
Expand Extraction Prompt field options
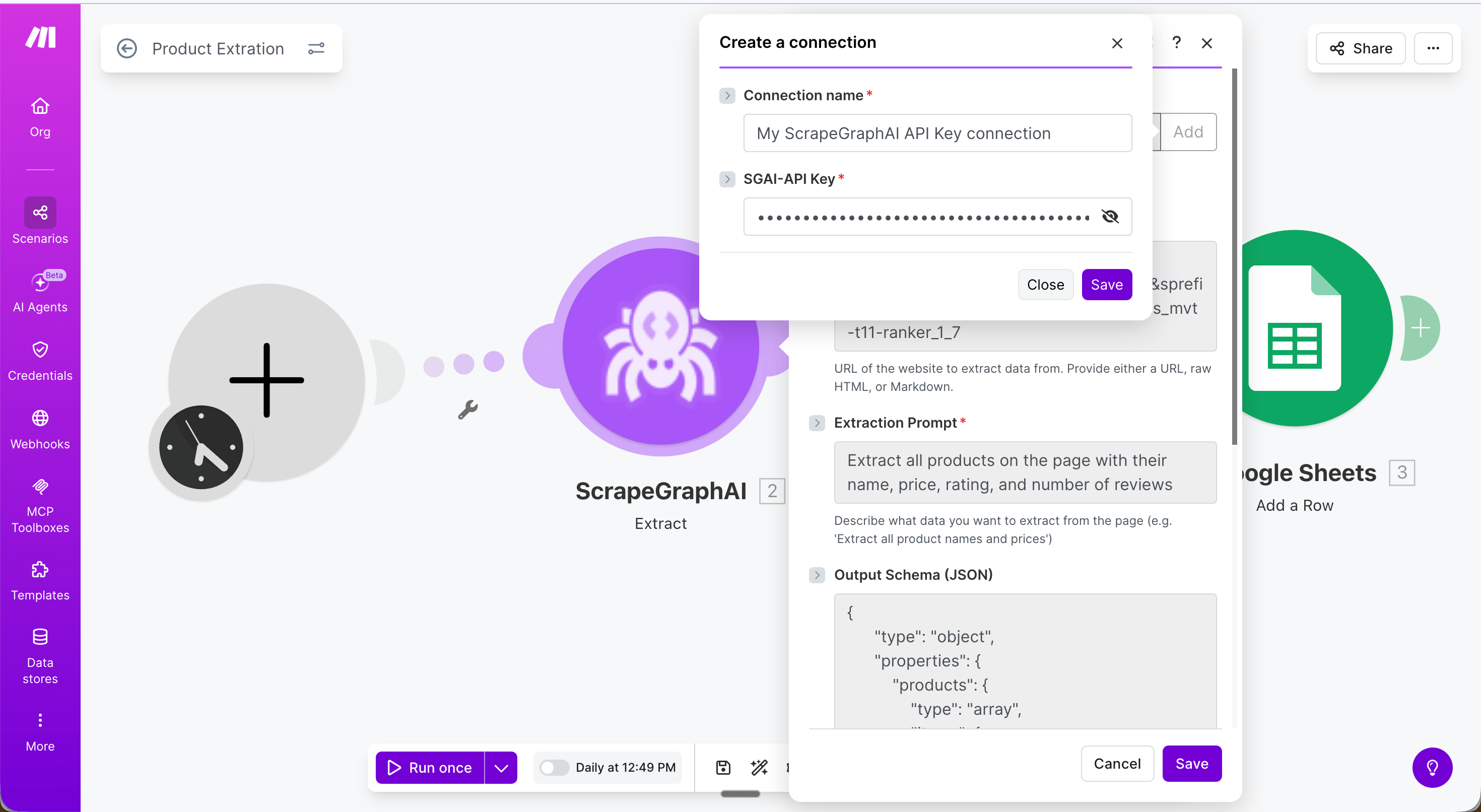tap(817, 423)
